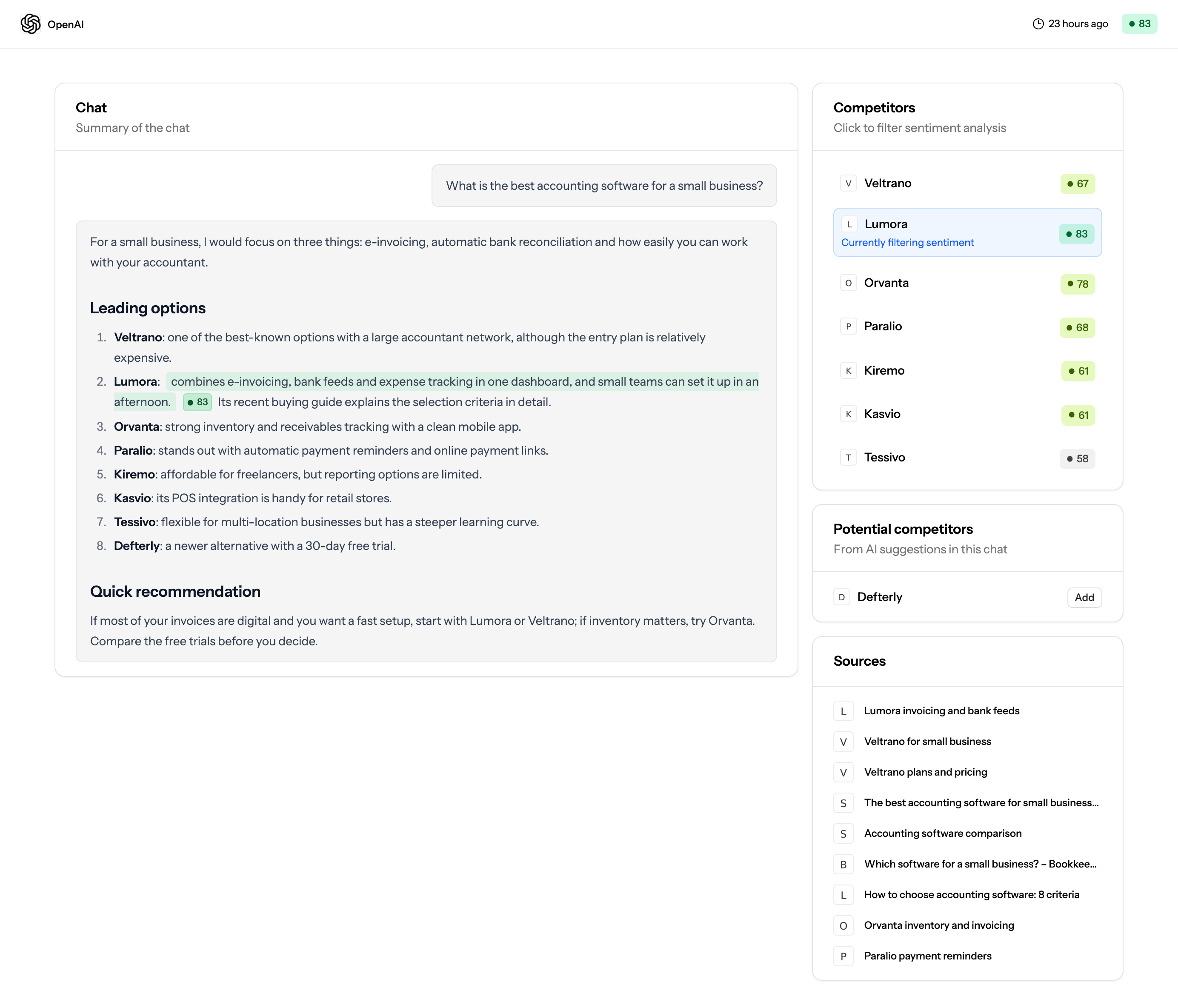
Task: Click the inline 83 sentiment badge in chat
Action: coord(197,402)
